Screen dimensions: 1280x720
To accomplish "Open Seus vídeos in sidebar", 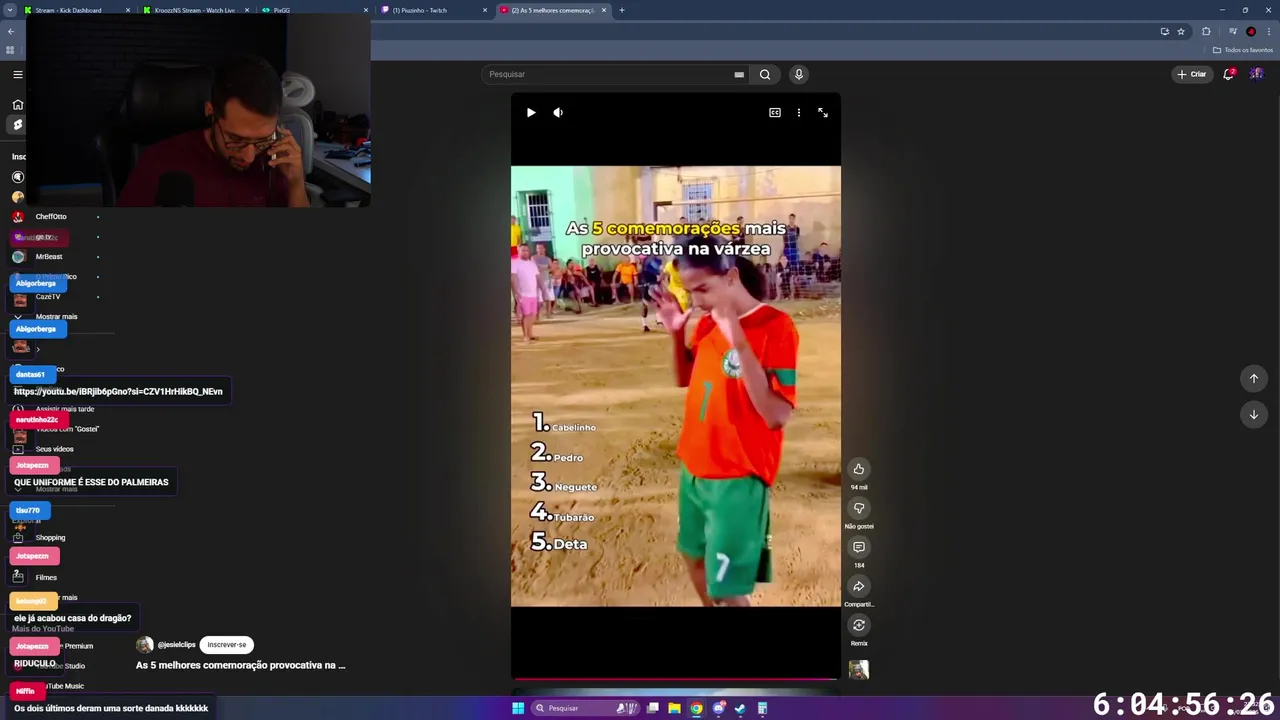I will pos(55,449).
